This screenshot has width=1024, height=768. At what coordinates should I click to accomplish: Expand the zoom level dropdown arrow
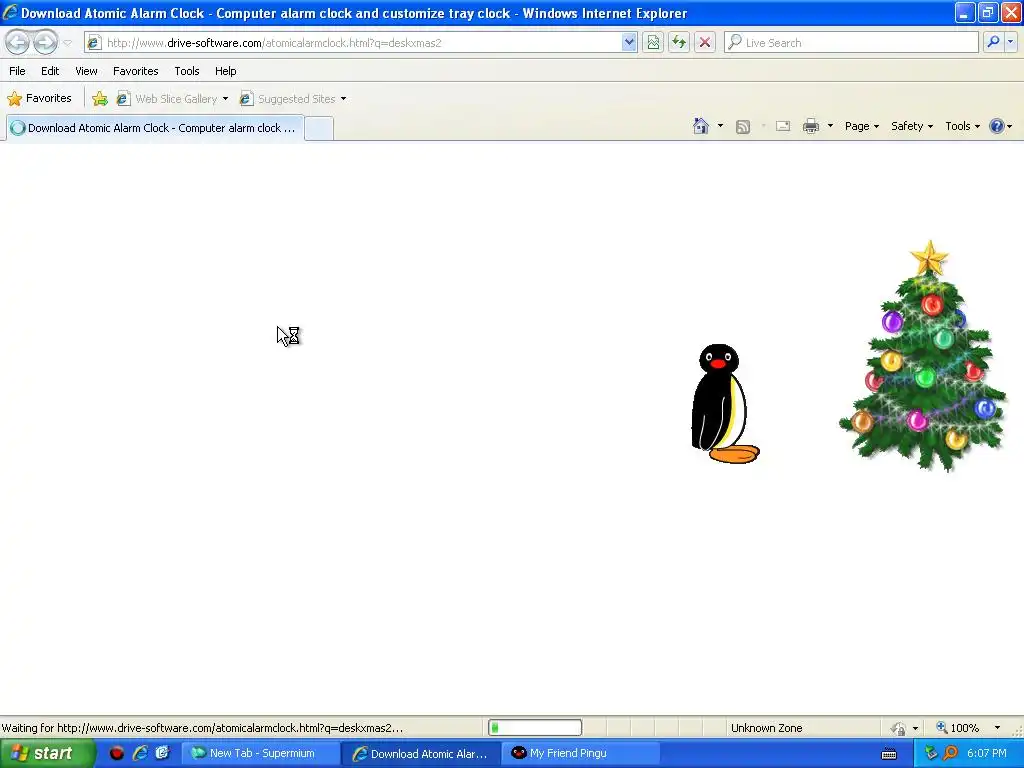(997, 728)
